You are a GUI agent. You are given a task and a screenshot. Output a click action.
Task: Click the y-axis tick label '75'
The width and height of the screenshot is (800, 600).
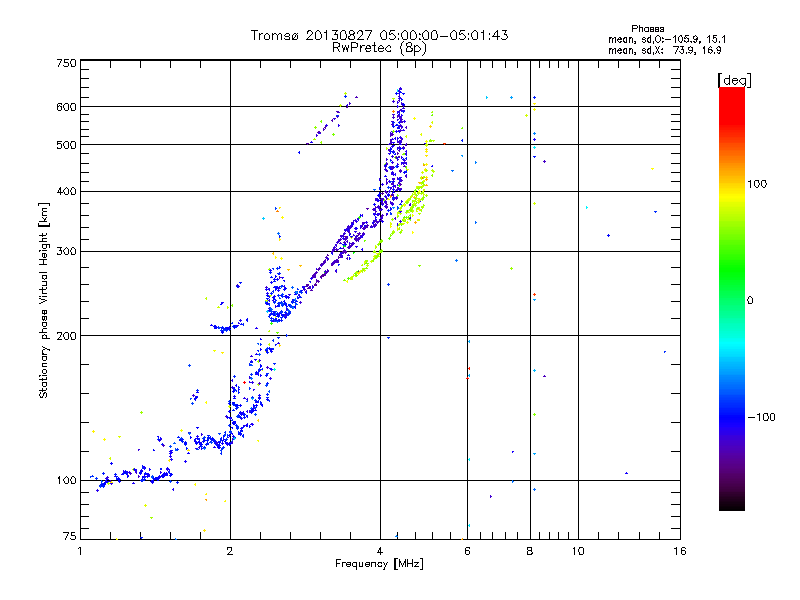pos(70,536)
